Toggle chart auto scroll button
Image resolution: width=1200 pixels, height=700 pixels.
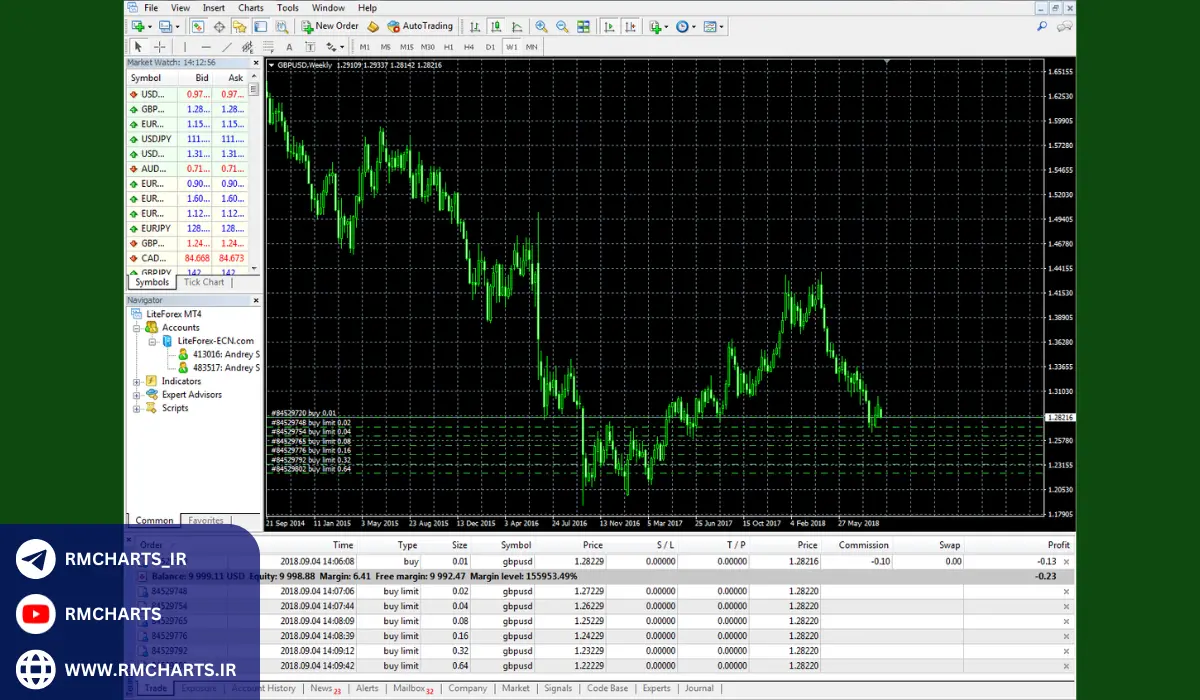pos(611,27)
